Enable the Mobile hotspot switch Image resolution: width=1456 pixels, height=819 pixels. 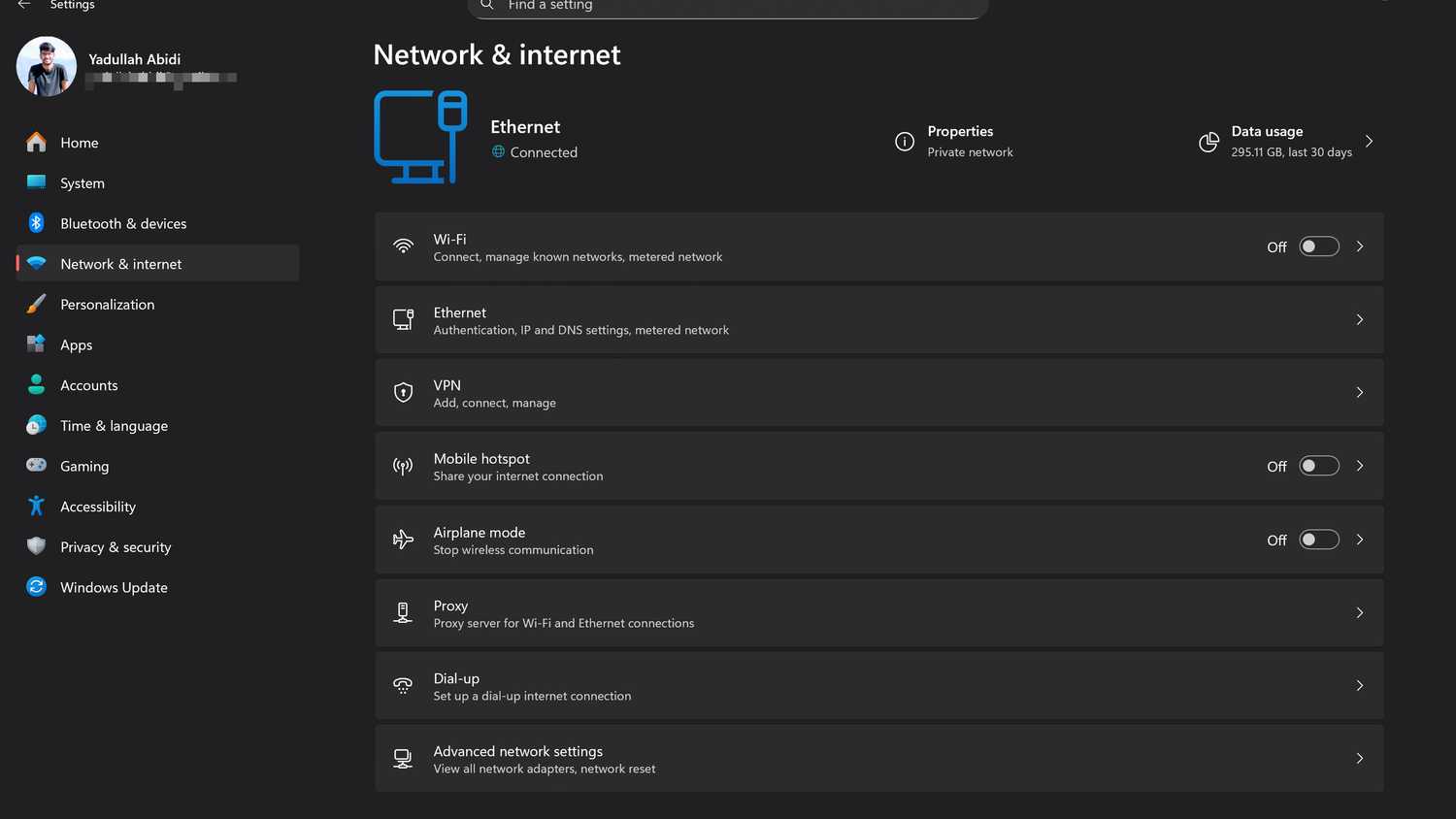(x=1318, y=466)
